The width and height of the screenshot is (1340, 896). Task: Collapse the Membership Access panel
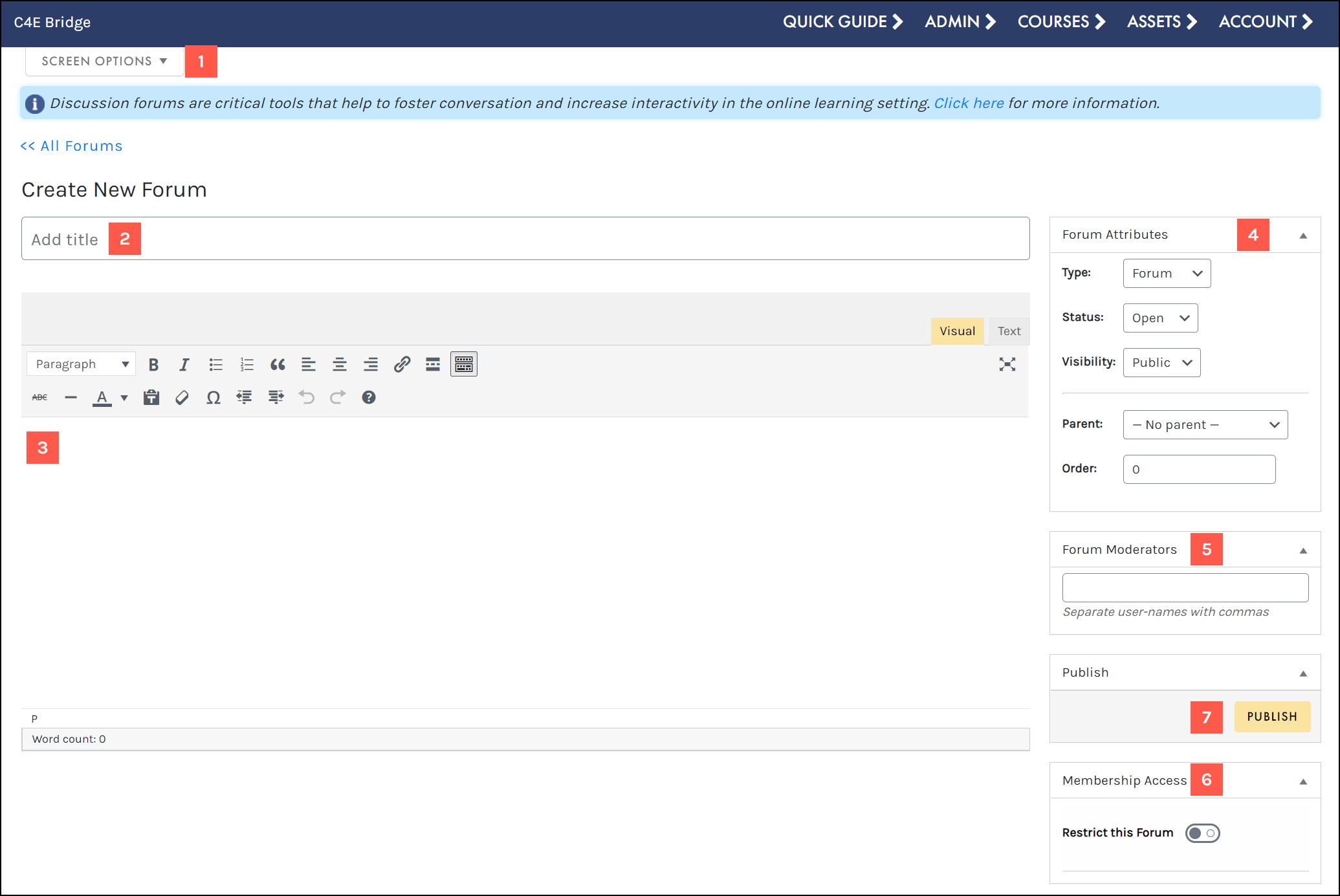click(x=1303, y=781)
